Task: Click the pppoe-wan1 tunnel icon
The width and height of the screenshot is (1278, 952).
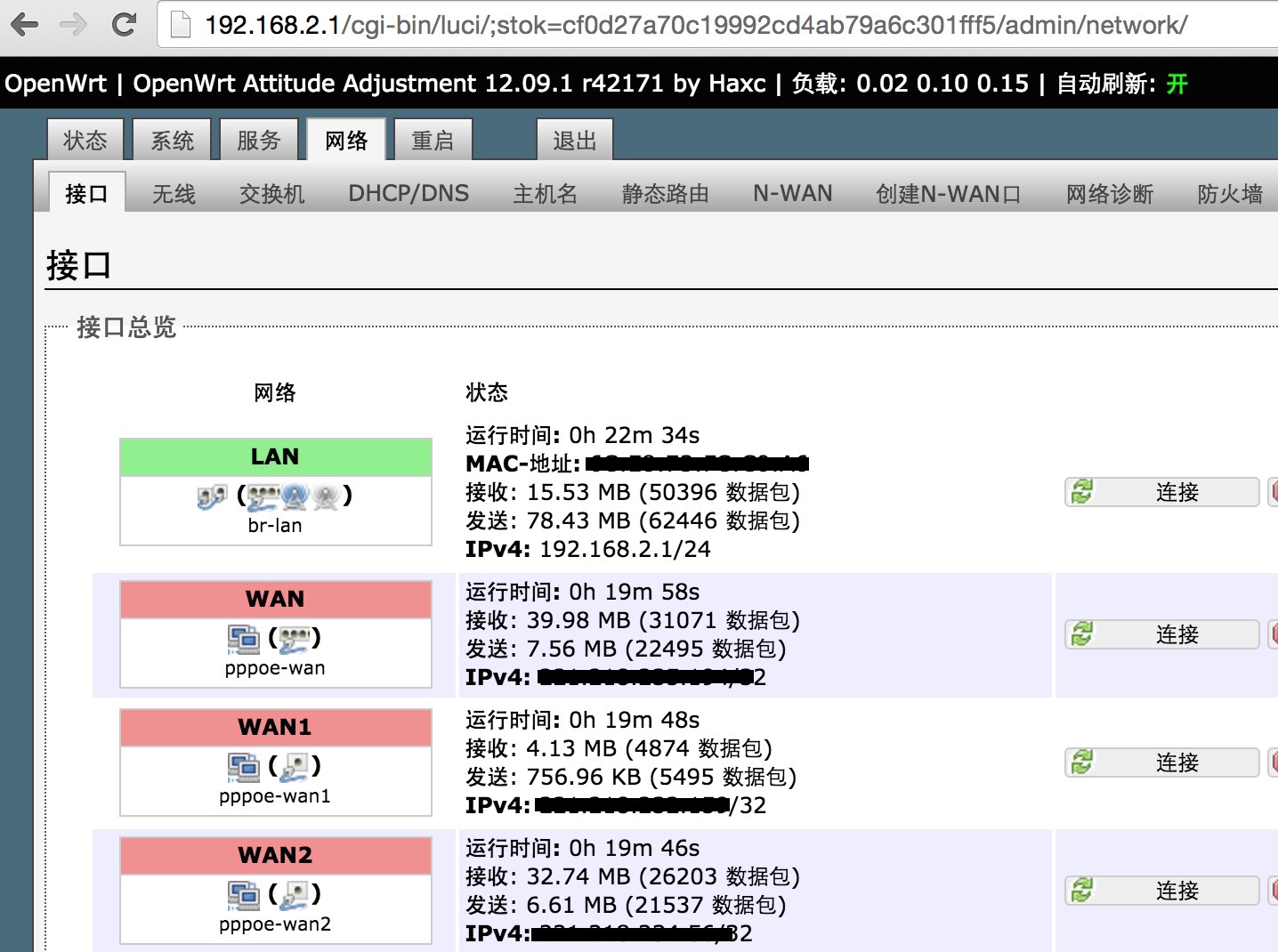Action: click(x=243, y=767)
